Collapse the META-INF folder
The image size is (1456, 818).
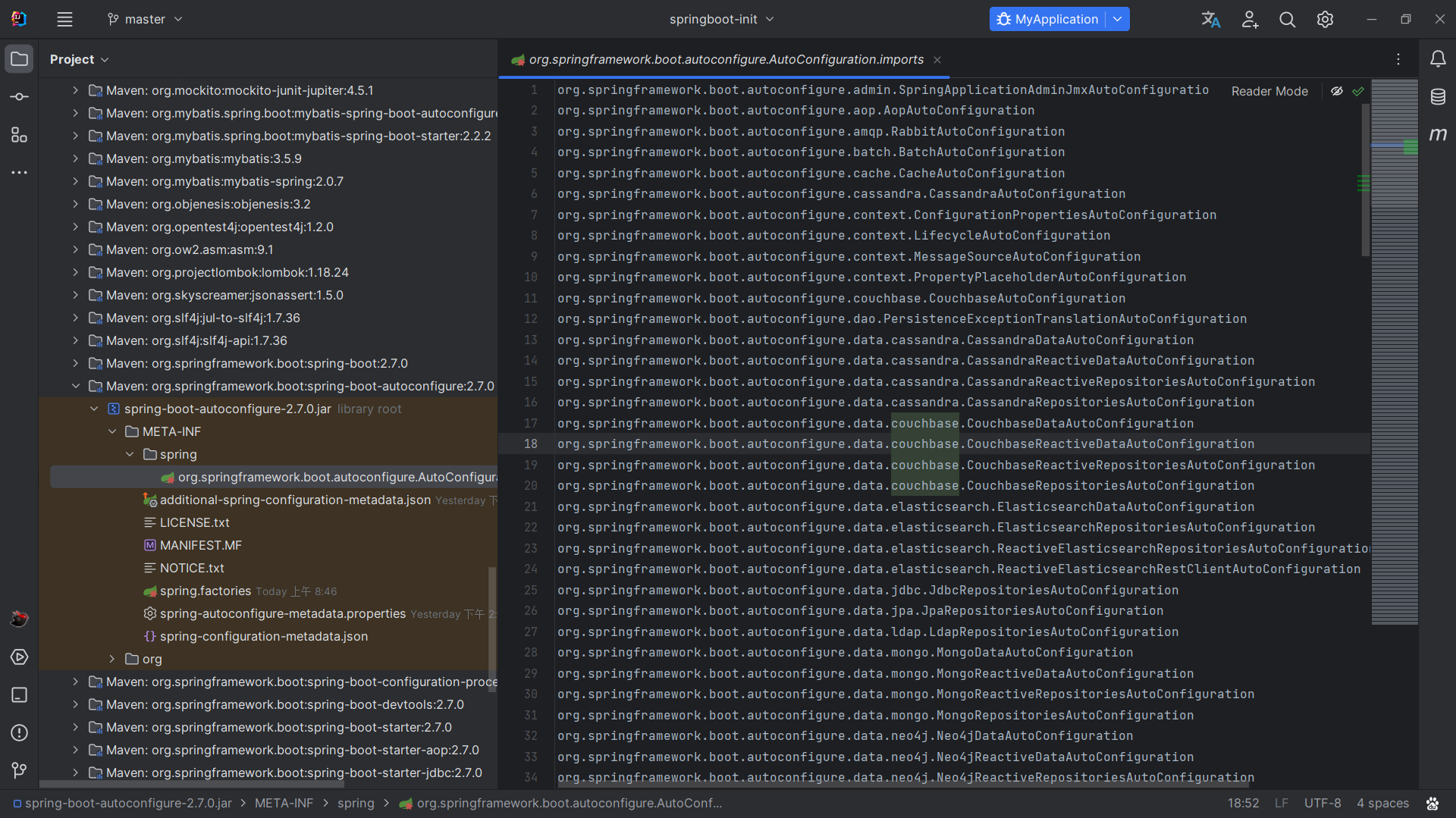tap(112, 431)
